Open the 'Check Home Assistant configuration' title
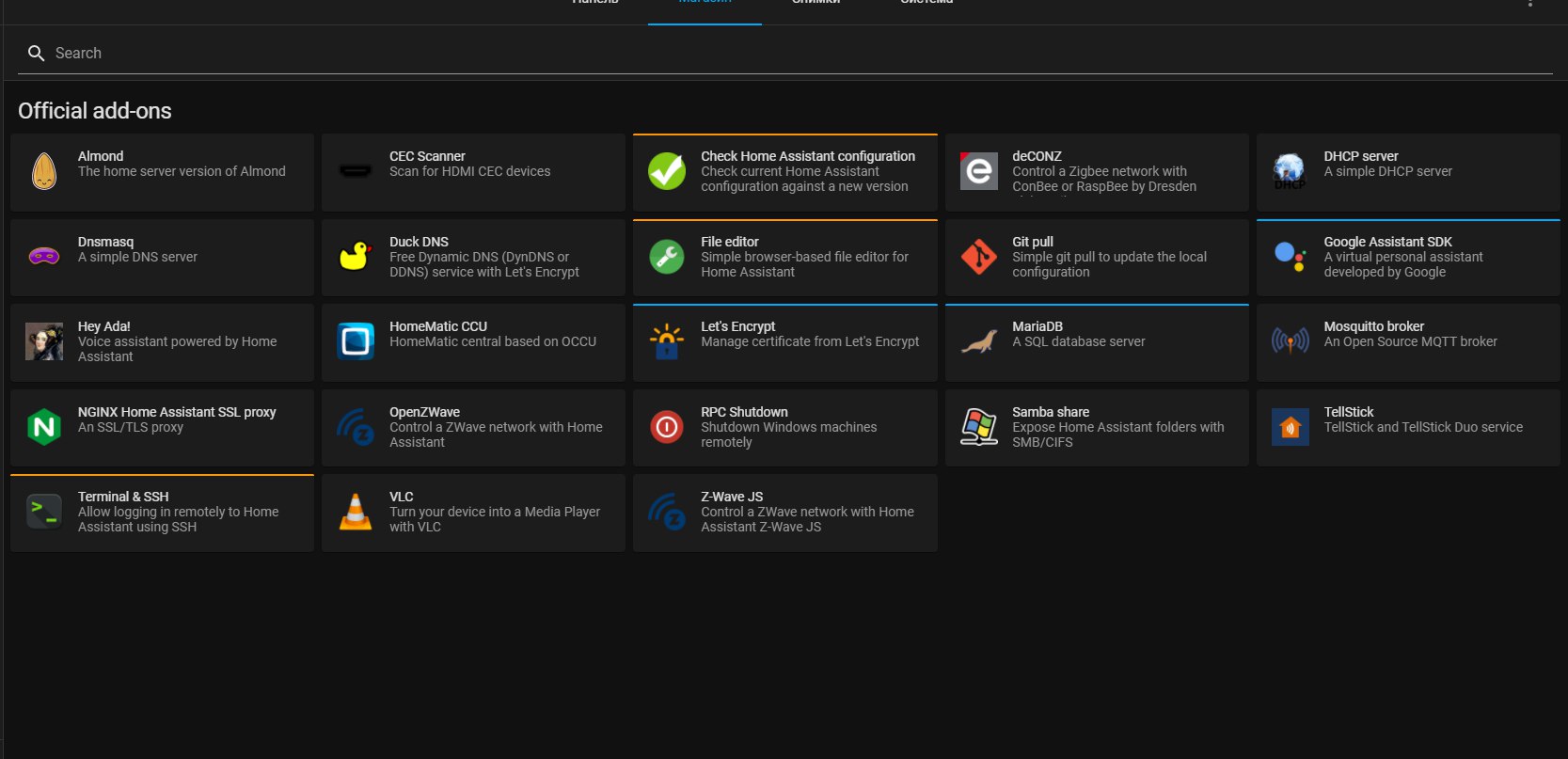 (808, 156)
